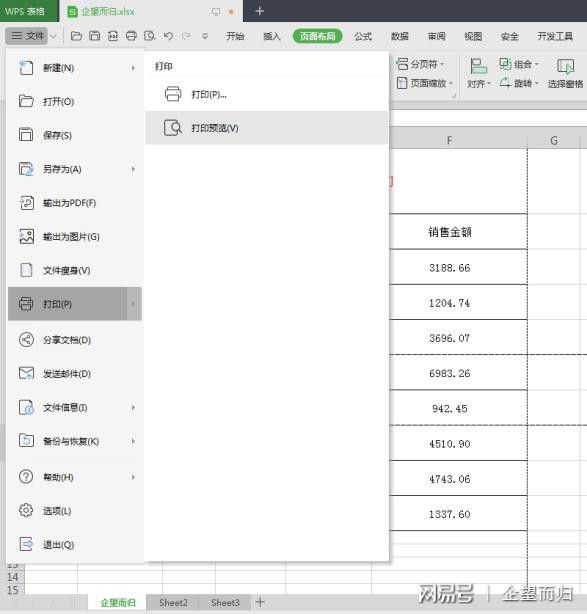Image resolution: width=587 pixels, height=614 pixels.
Task: Choose 打印(P)... in the print submenu
Action: (267, 94)
